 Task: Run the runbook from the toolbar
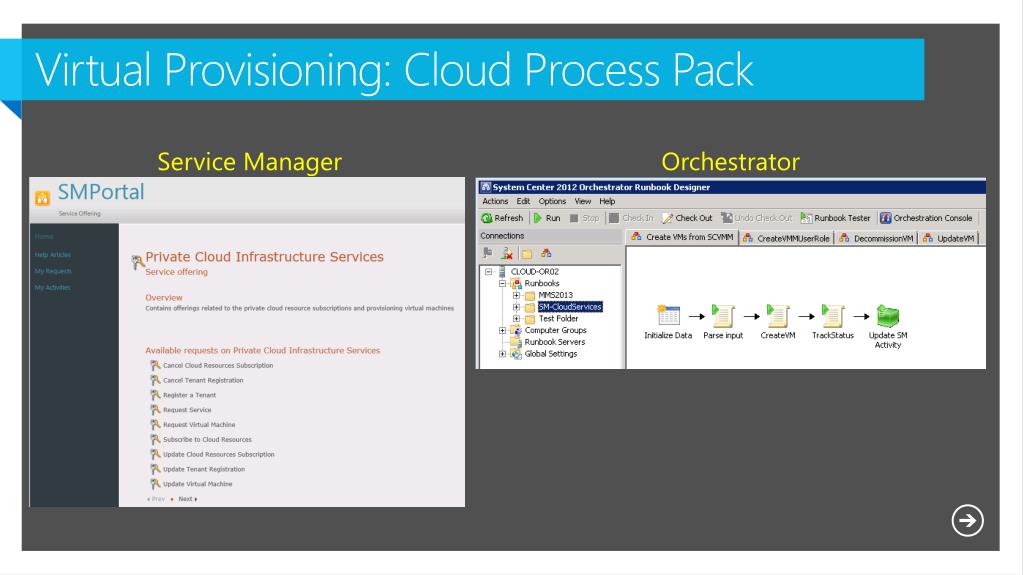[x=547, y=218]
